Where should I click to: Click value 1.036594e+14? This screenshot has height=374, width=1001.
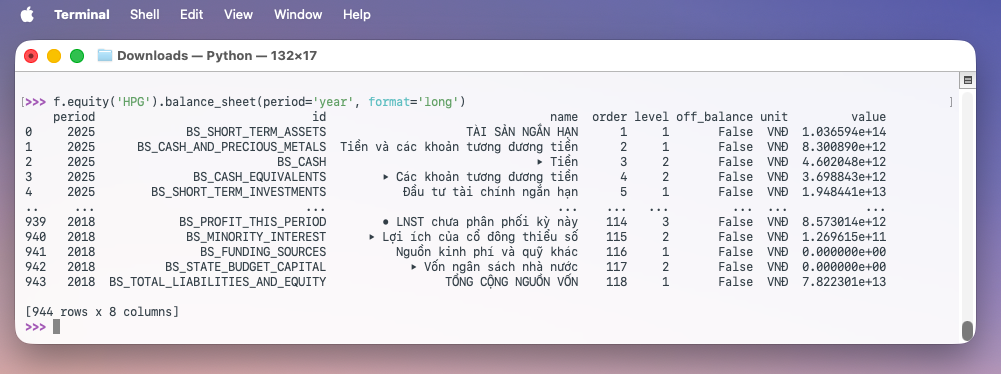tap(844, 132)
